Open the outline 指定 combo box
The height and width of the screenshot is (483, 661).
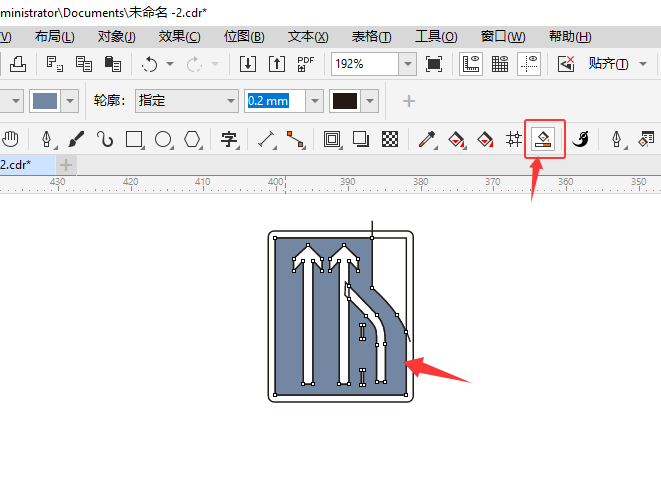[187, 101]
